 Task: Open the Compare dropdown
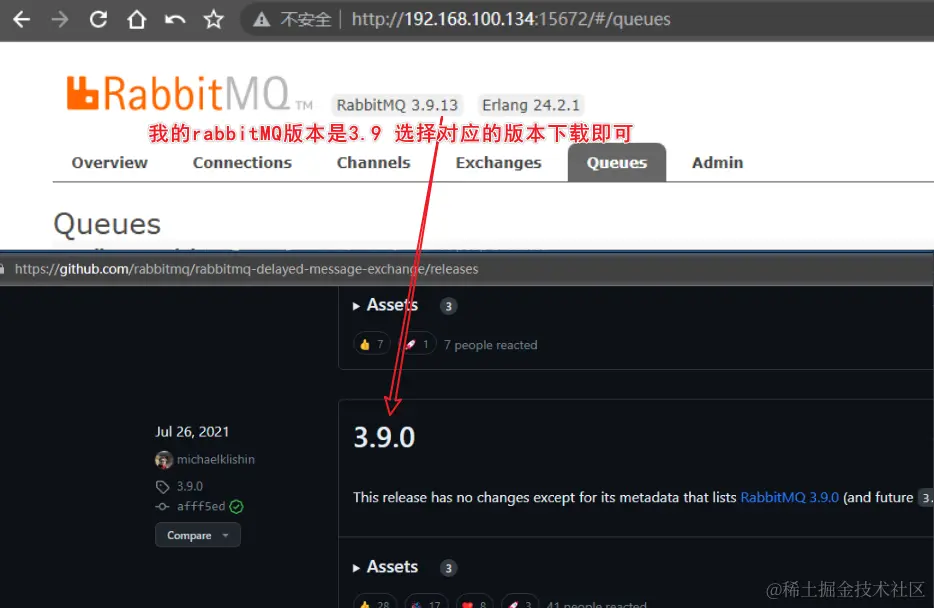coord(198,535)
